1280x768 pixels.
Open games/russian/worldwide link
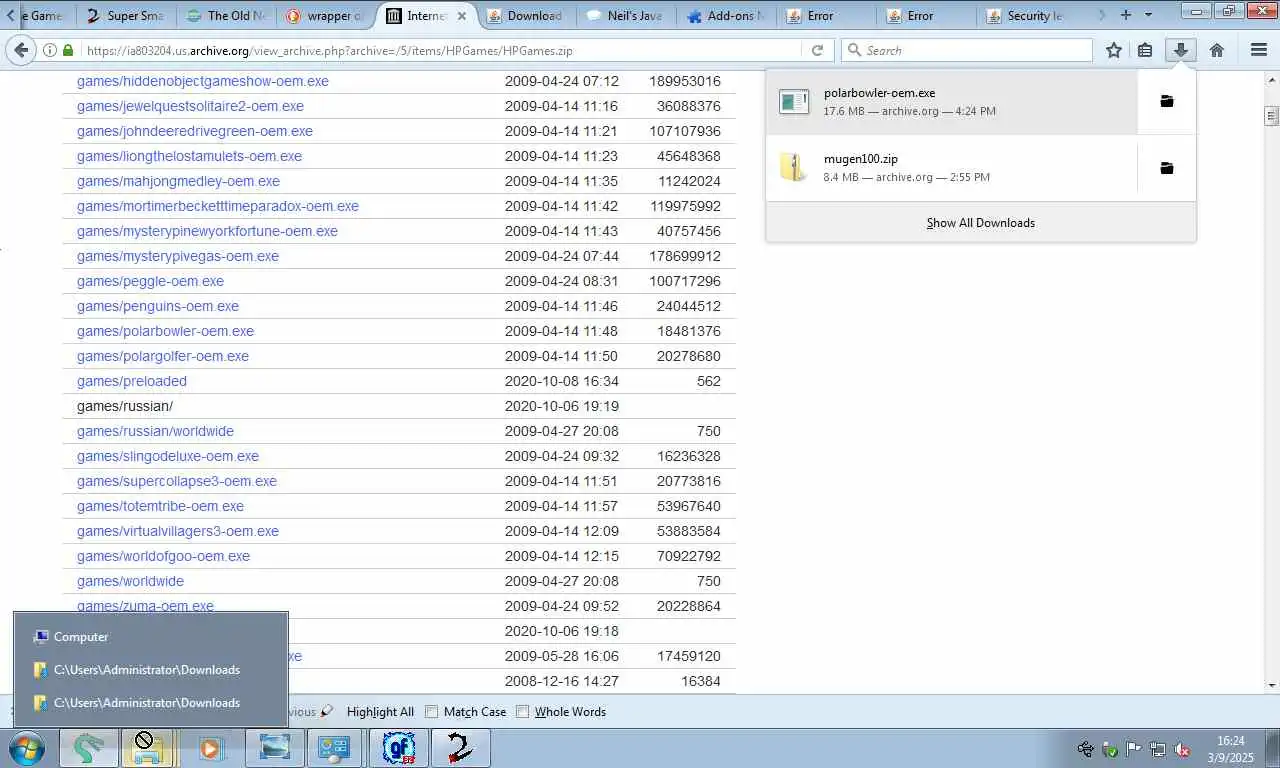(x=155, y=431)
